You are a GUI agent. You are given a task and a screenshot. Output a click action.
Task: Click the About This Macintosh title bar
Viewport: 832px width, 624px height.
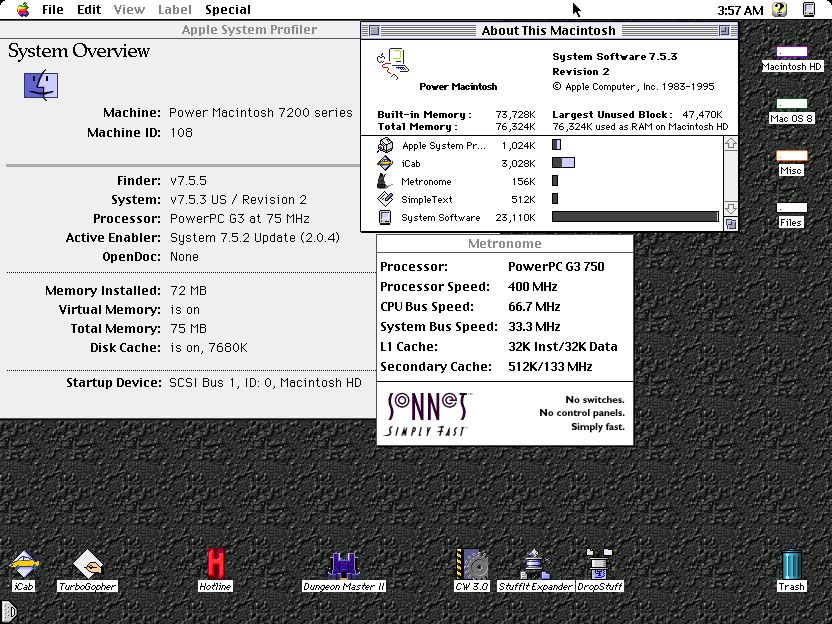(549, 30)
